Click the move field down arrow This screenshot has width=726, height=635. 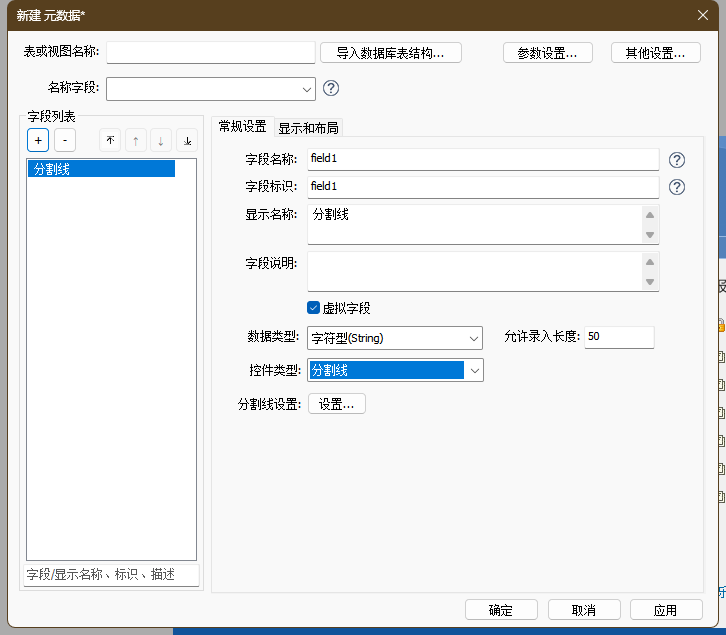tap(161, 141)
